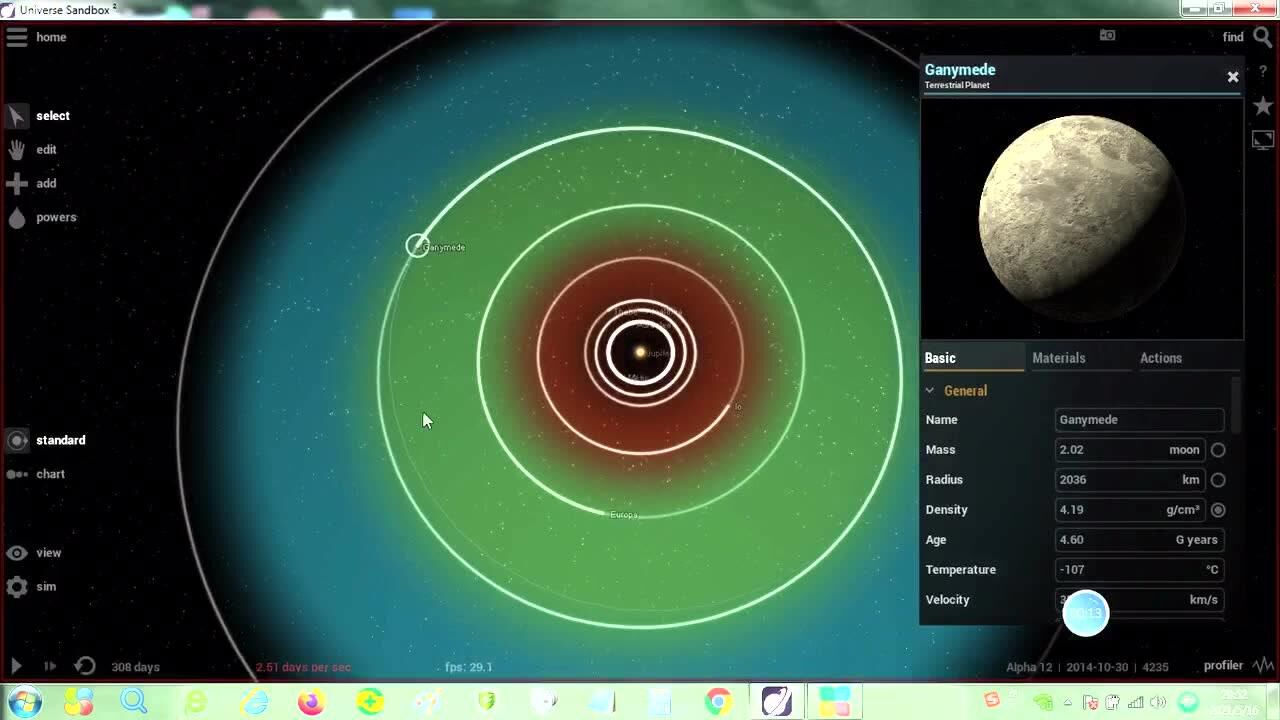The image size is (1280, 720).
Task: Select the Mass radio button
Action: pos(1218,450)
